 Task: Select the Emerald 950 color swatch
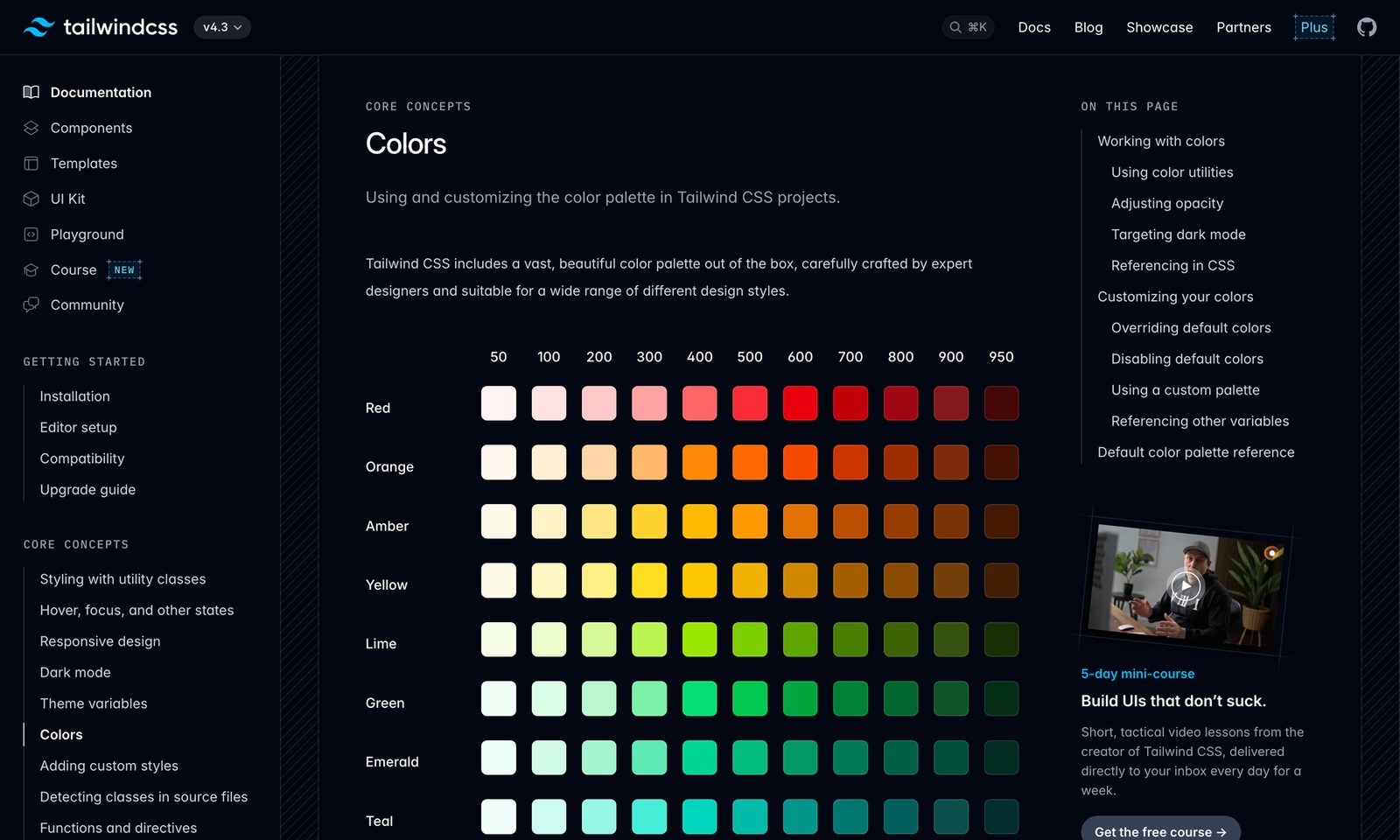click(1001, 758)
